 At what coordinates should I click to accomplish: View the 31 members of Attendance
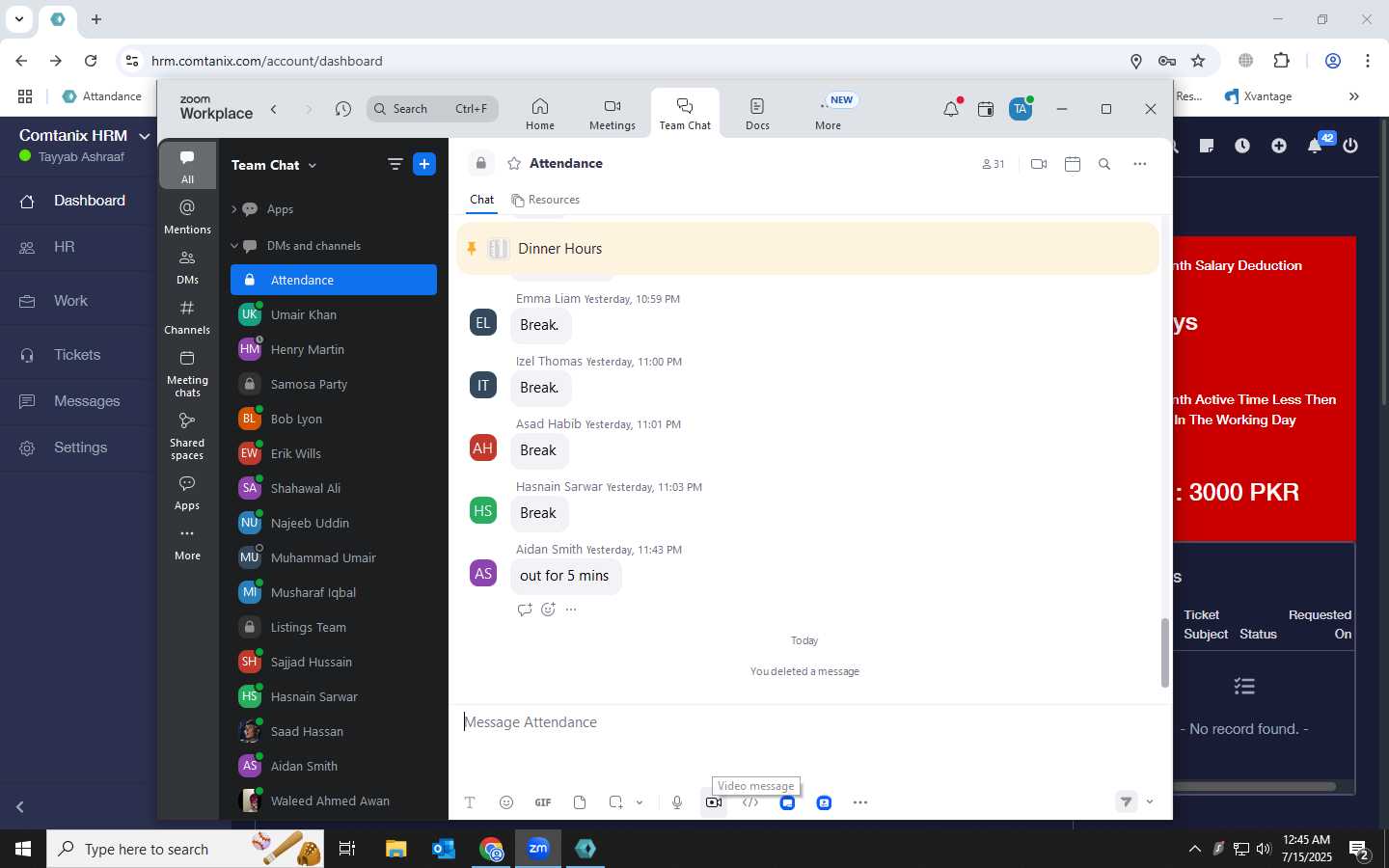click(x=994, y=164)
